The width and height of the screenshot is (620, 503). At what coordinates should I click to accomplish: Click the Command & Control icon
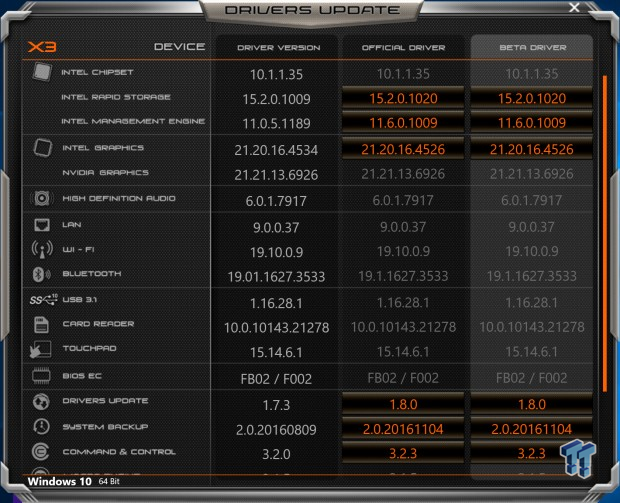(x=40, y=452)
